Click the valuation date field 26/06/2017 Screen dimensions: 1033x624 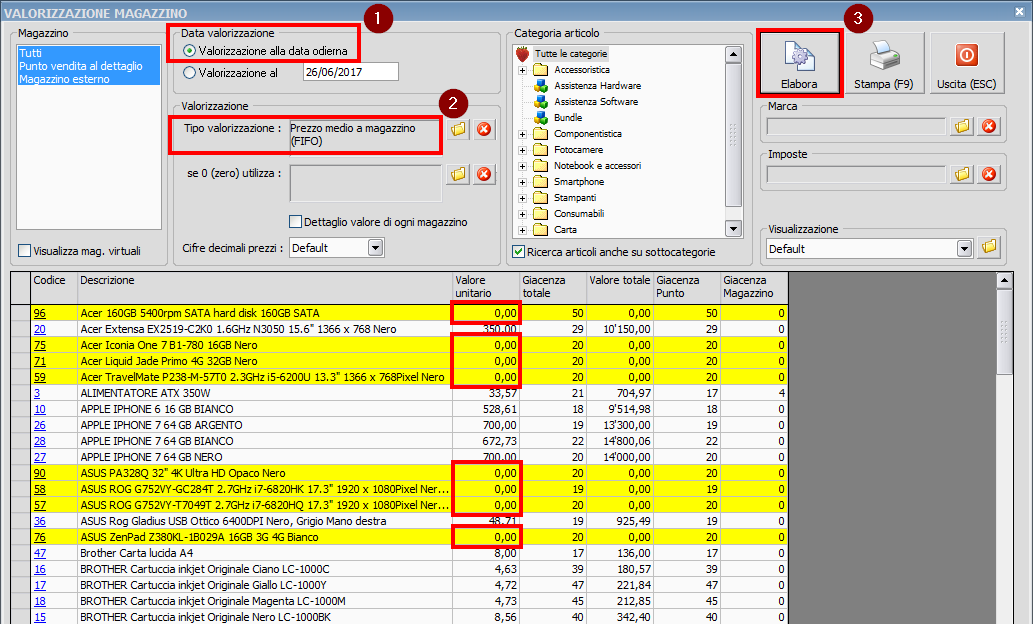click(350, 72)
